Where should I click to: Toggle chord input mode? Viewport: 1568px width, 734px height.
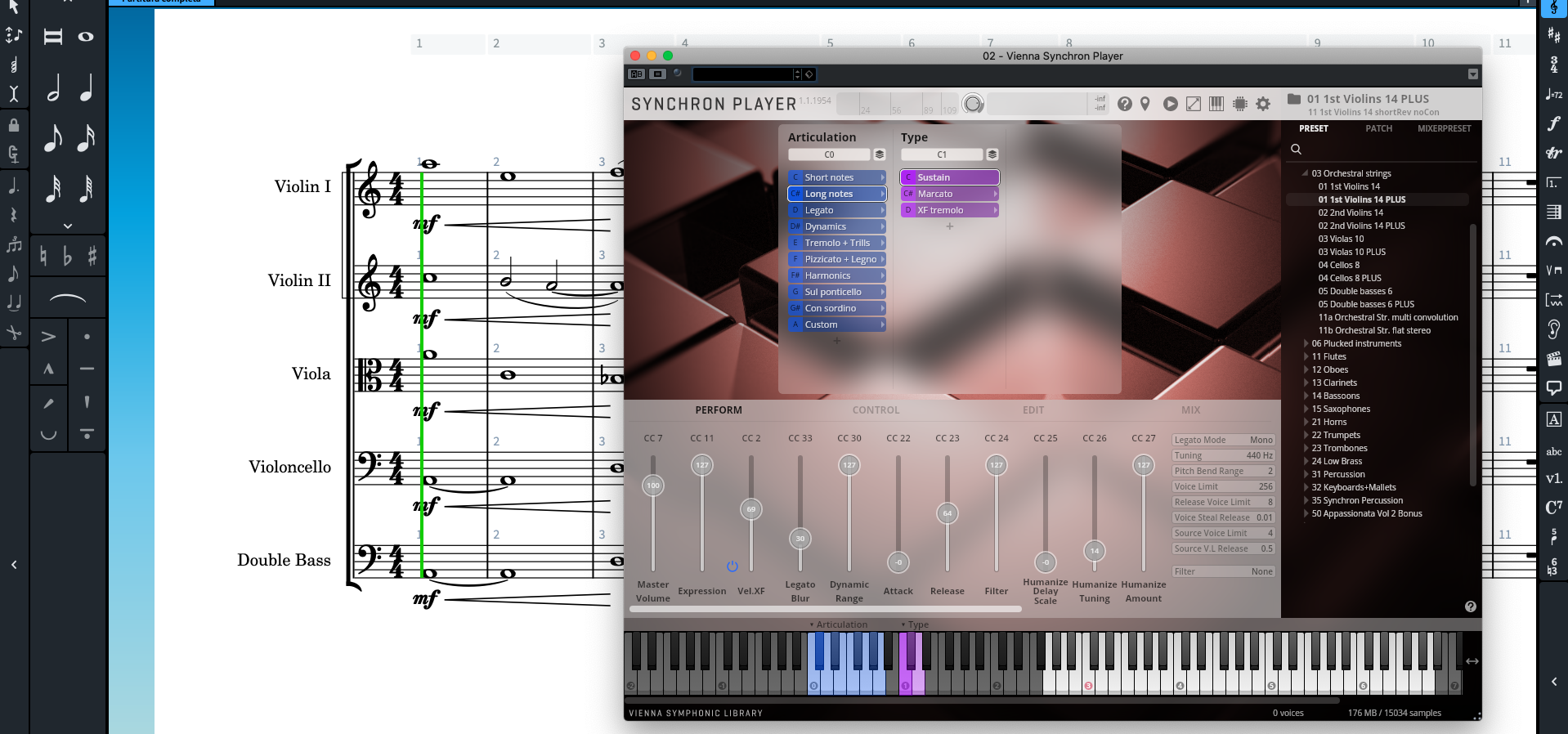coord(14,65)
